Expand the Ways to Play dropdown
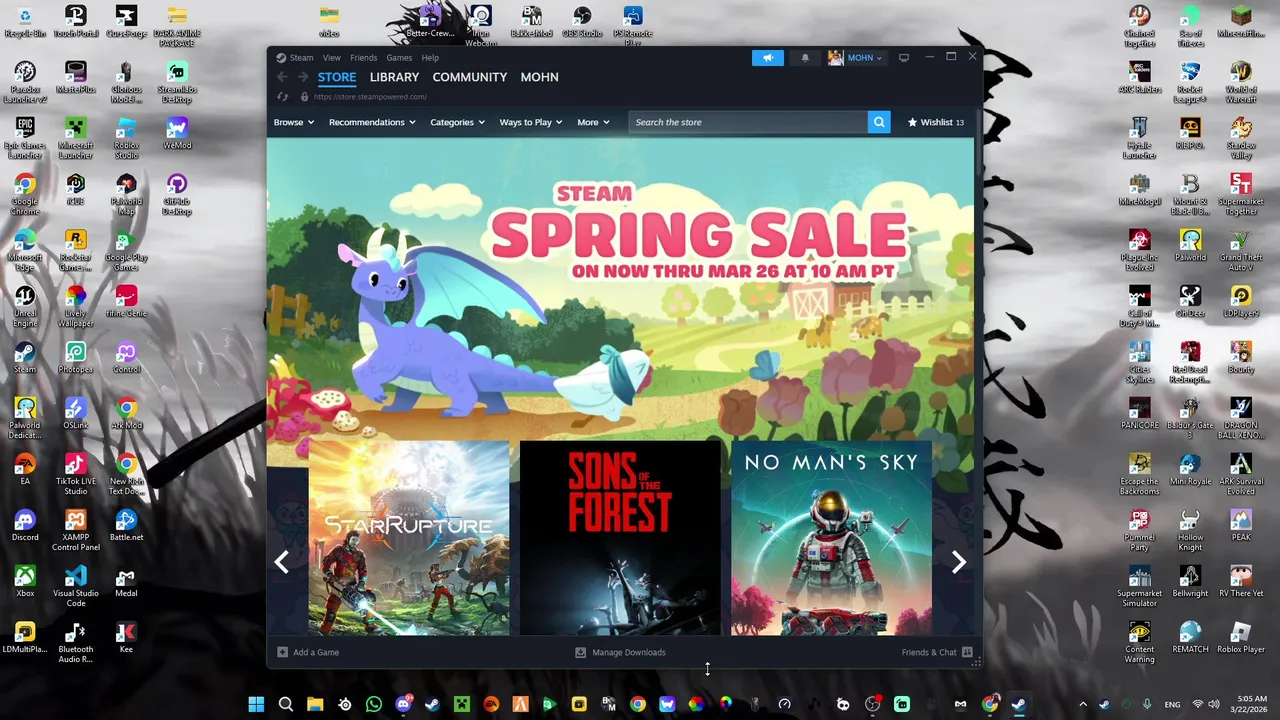This screenshot has height=720, width=1280. point(531,122)
